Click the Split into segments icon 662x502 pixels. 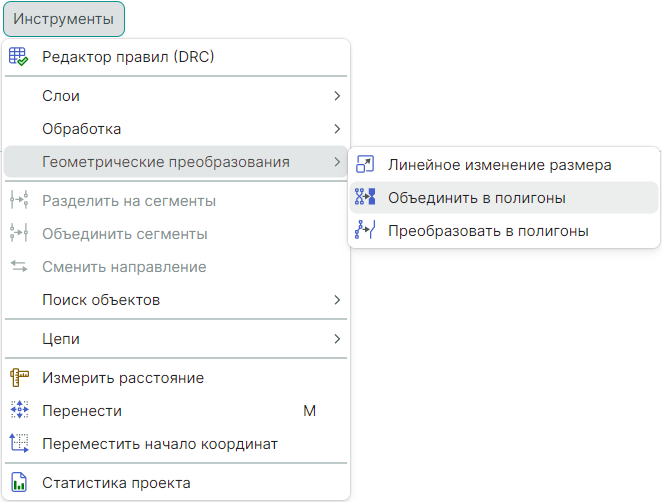19,201
